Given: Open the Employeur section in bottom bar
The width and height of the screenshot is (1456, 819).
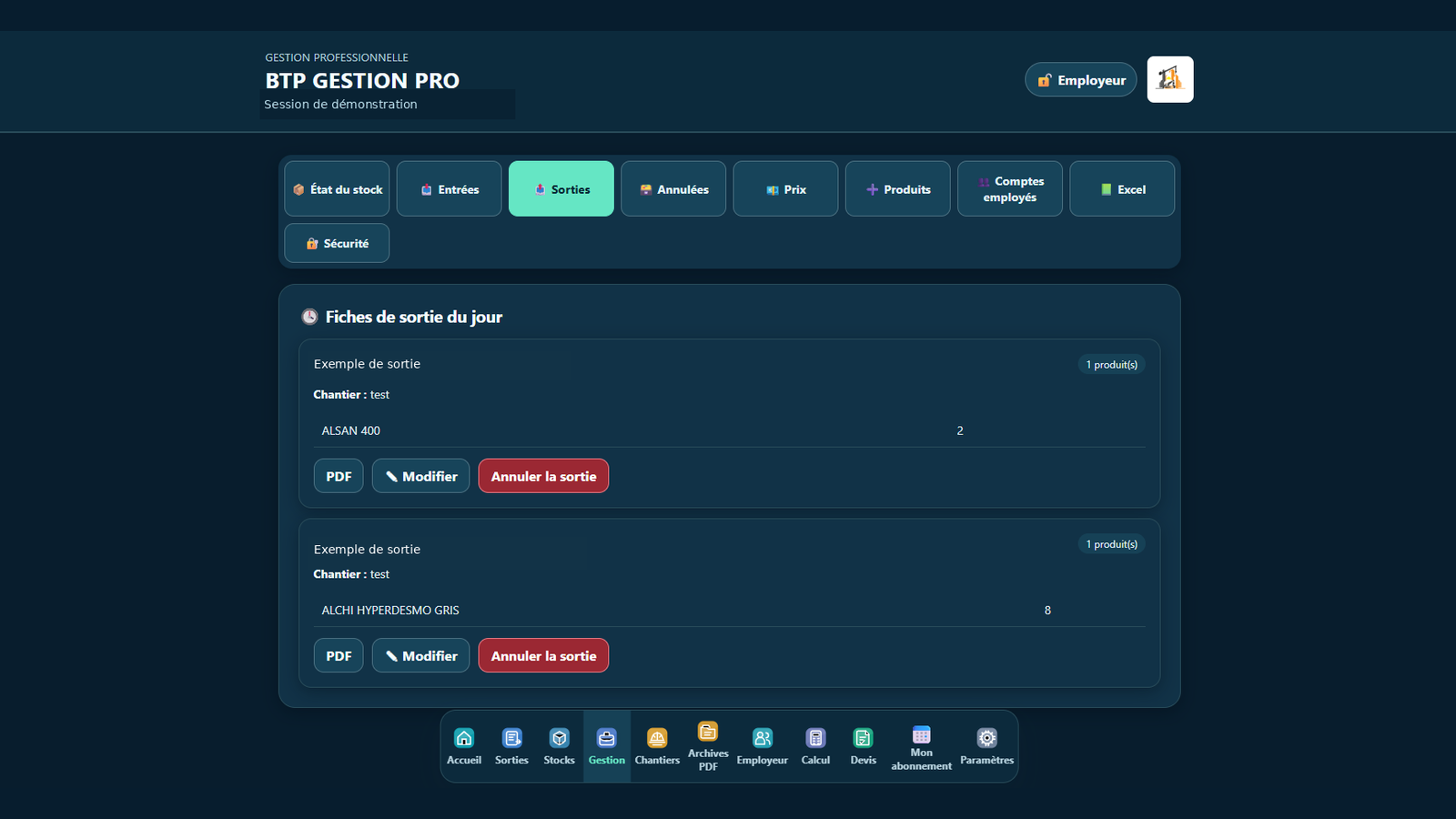Looking at the screenshot, I should point(763,746).
